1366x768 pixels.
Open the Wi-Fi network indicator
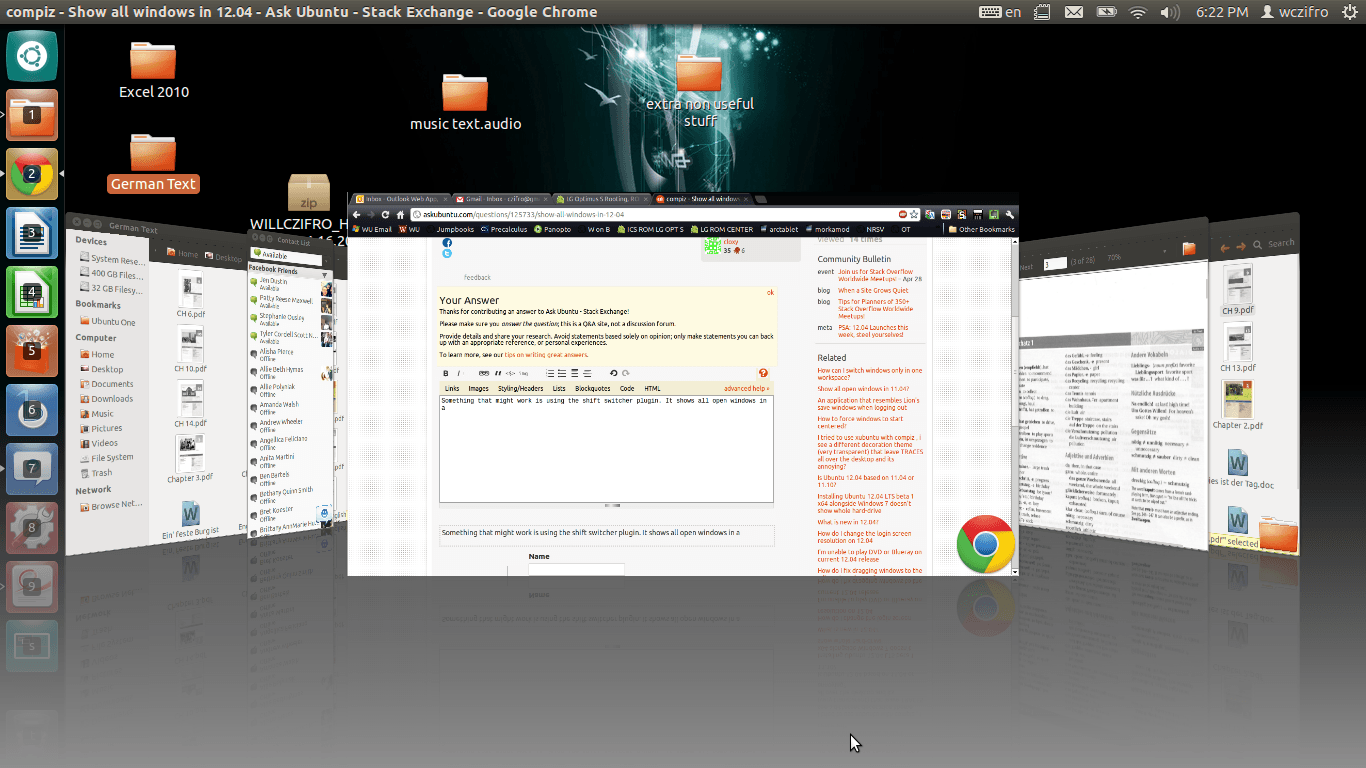point(1138,12)
